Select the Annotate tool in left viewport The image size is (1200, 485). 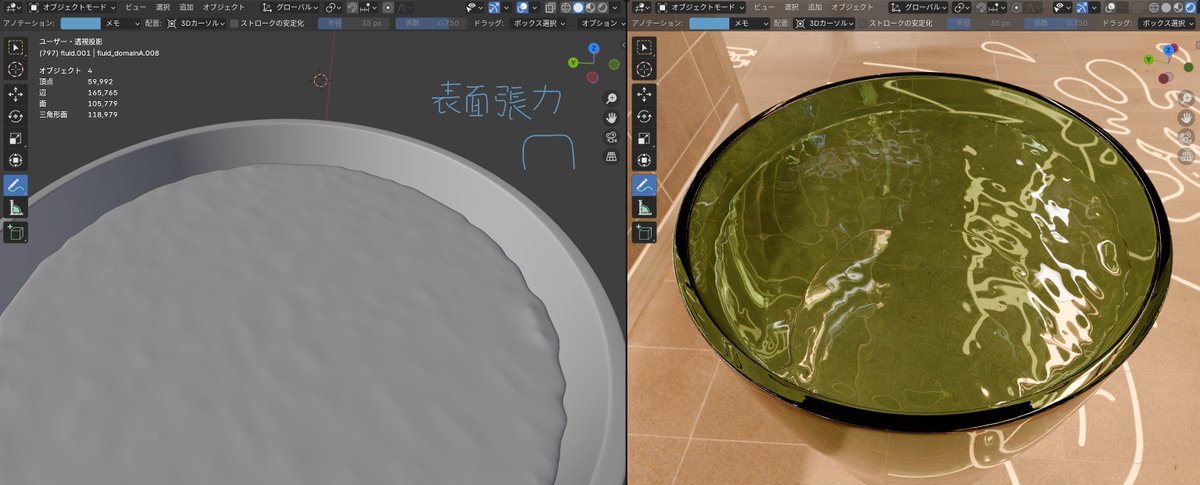pyautogui.click(x=16, y=185)
